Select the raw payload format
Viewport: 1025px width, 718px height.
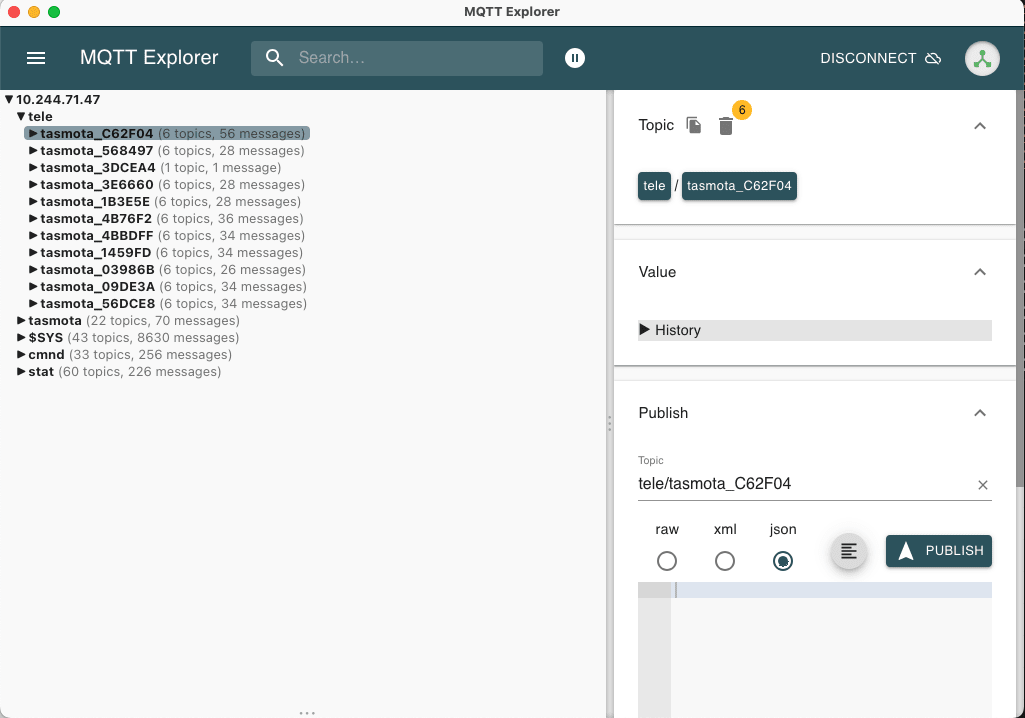[x=667, y=560]
